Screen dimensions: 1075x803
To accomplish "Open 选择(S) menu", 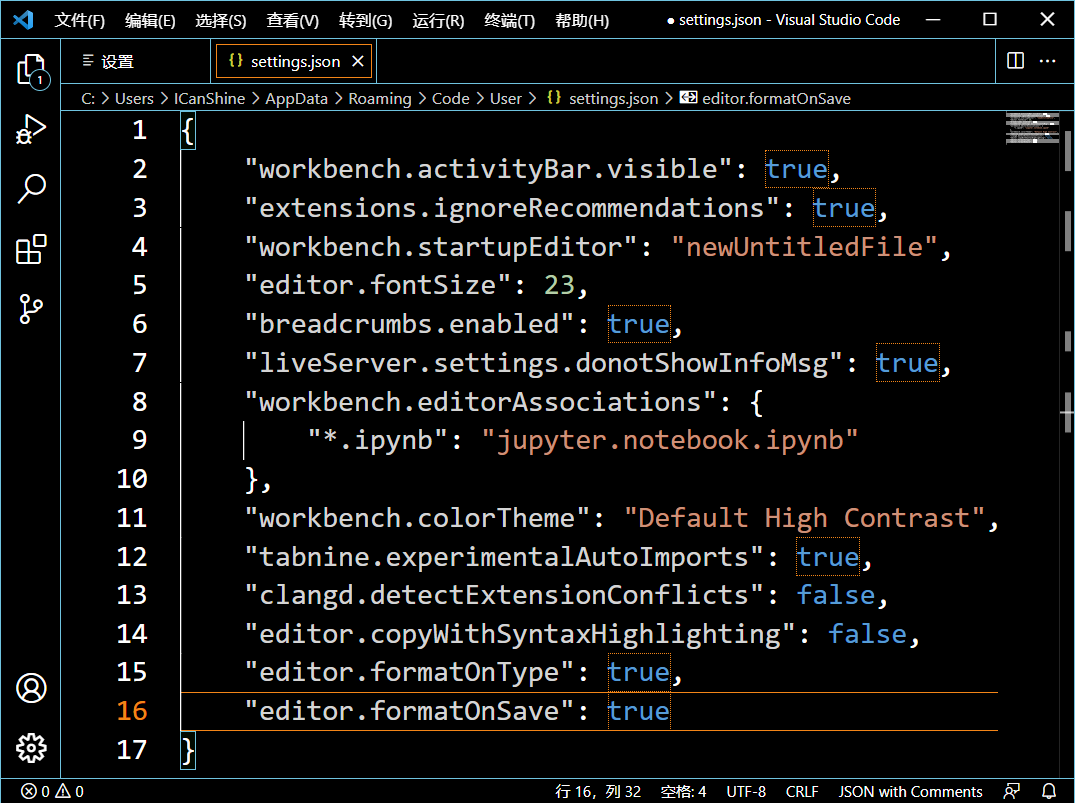I will click(x=221, y=21).
